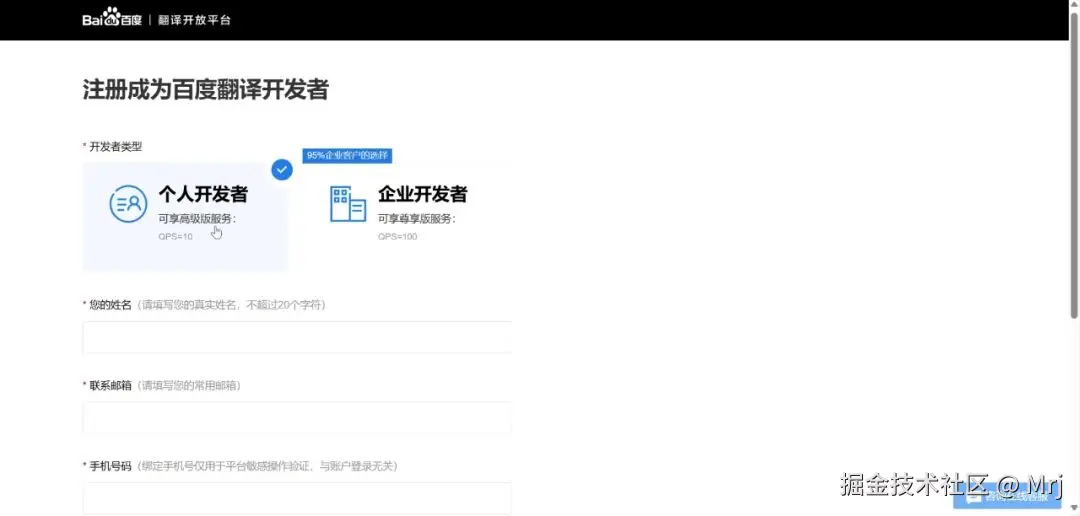Click the 可享高级版服务 text
The height and width of the screenshot is (516, 1080).
click(x=197, y=219)
